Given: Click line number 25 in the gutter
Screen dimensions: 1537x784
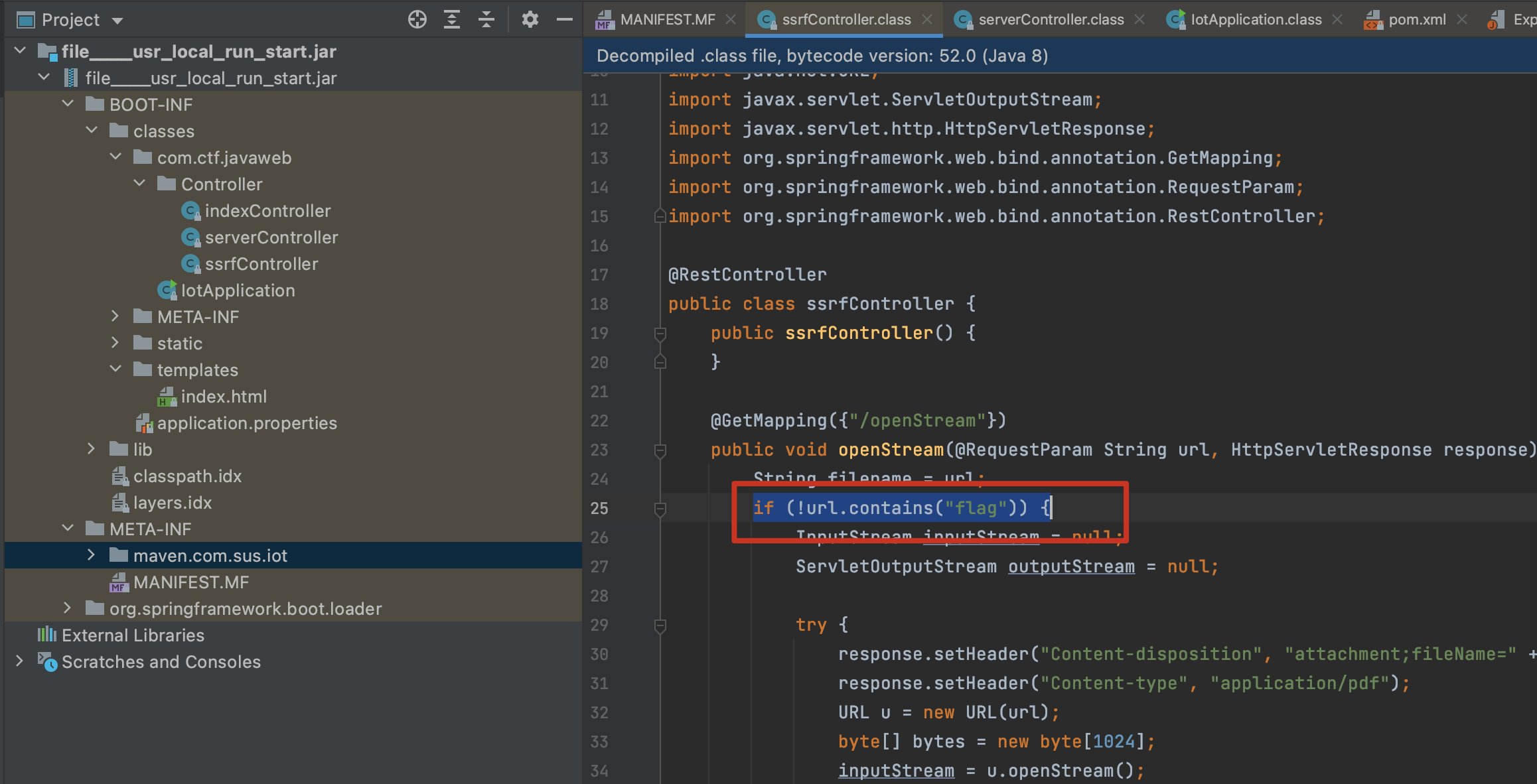Looking at the screenshot, I should (599, 509).
